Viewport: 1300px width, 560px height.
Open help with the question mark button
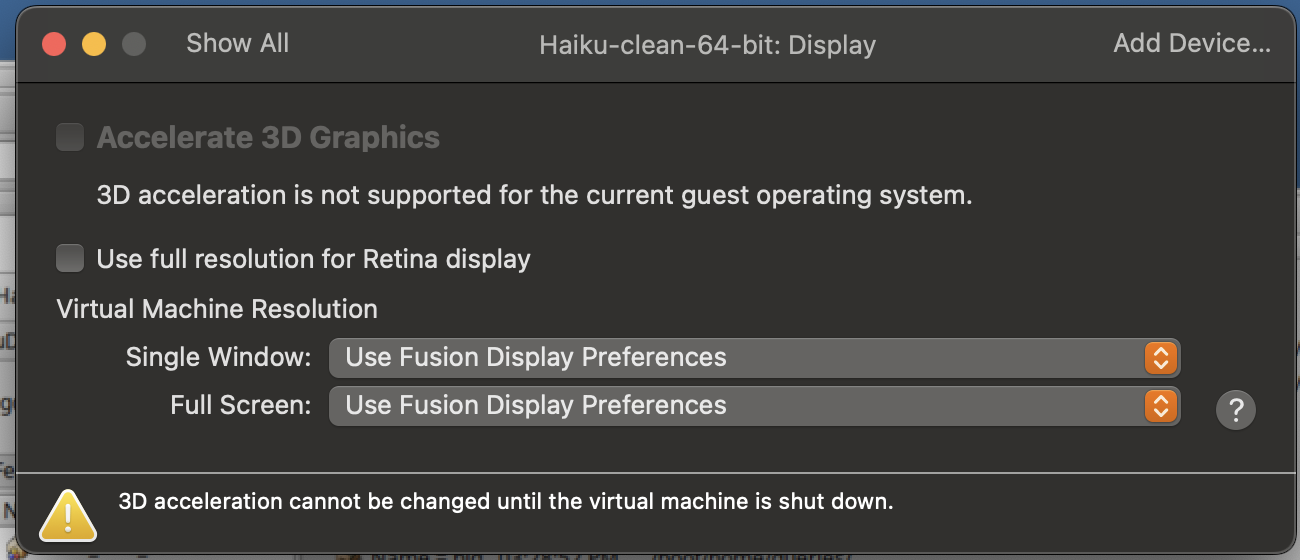pos(1236,410)
